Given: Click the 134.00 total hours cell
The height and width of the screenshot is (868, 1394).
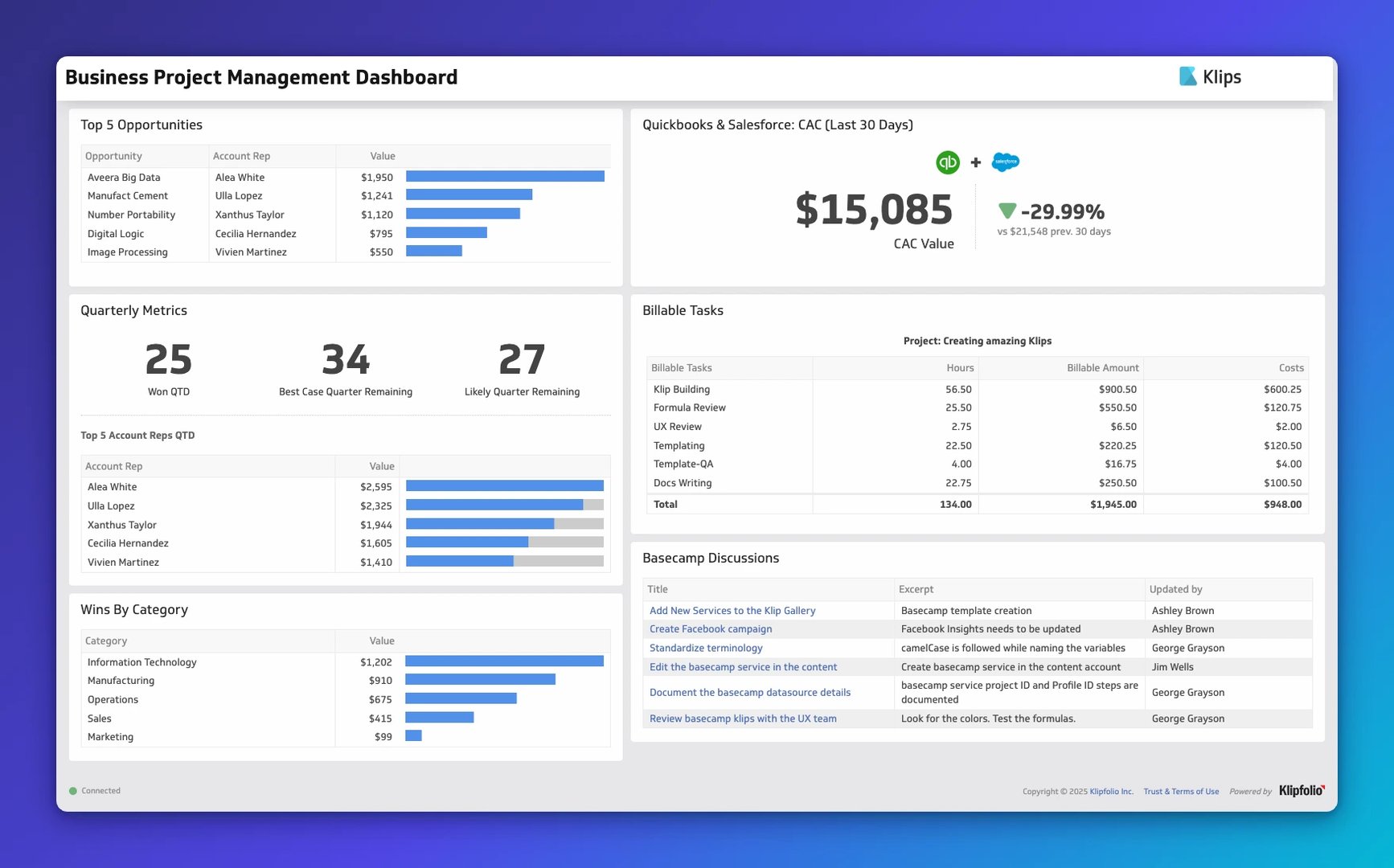Looking at the screenshot, I should [x=956, y=505].
